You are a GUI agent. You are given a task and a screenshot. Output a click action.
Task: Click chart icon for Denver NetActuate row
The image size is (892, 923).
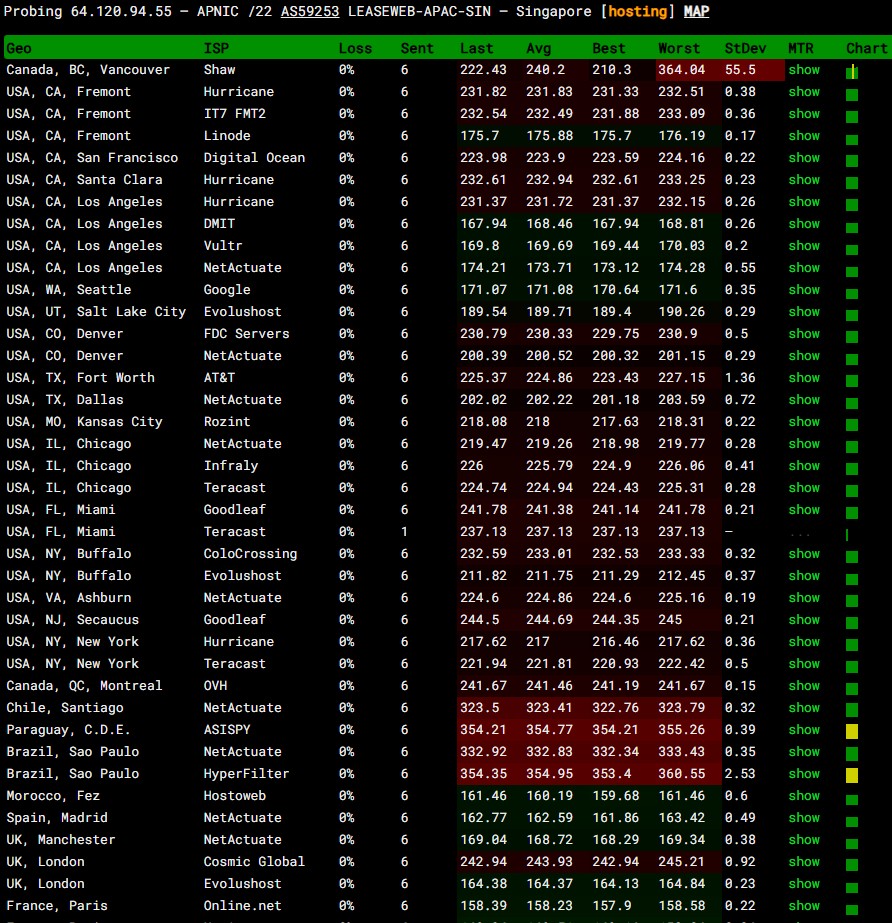coord(851,359)
